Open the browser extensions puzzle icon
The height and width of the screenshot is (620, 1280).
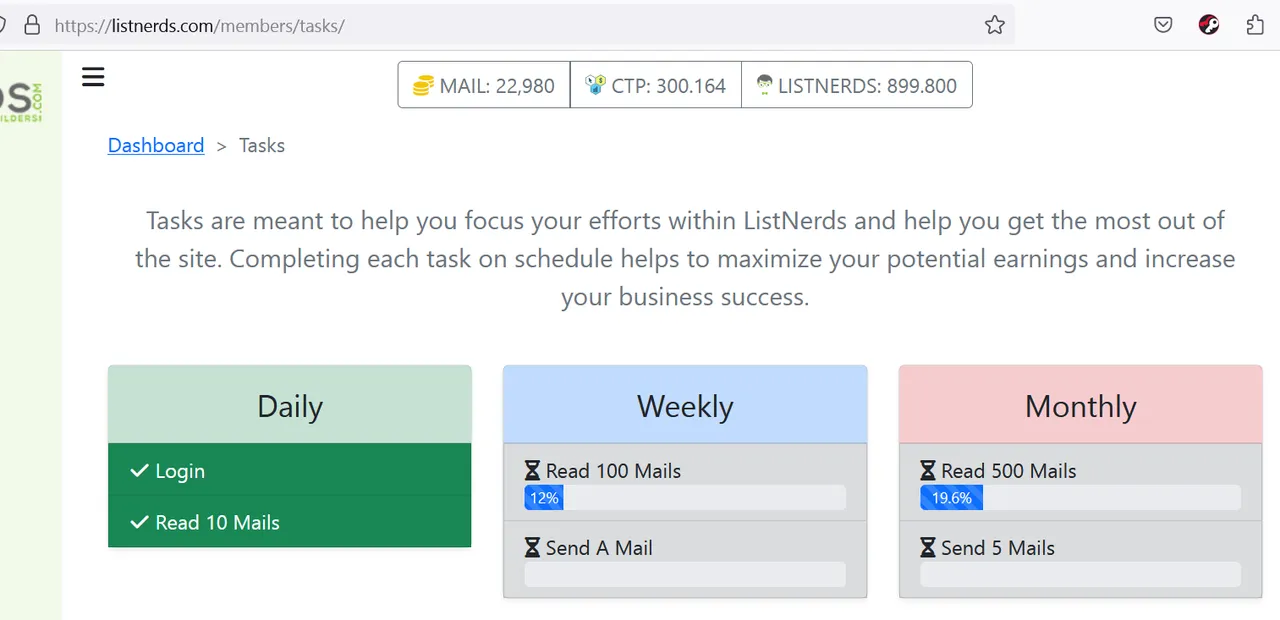click(1255, 25)
